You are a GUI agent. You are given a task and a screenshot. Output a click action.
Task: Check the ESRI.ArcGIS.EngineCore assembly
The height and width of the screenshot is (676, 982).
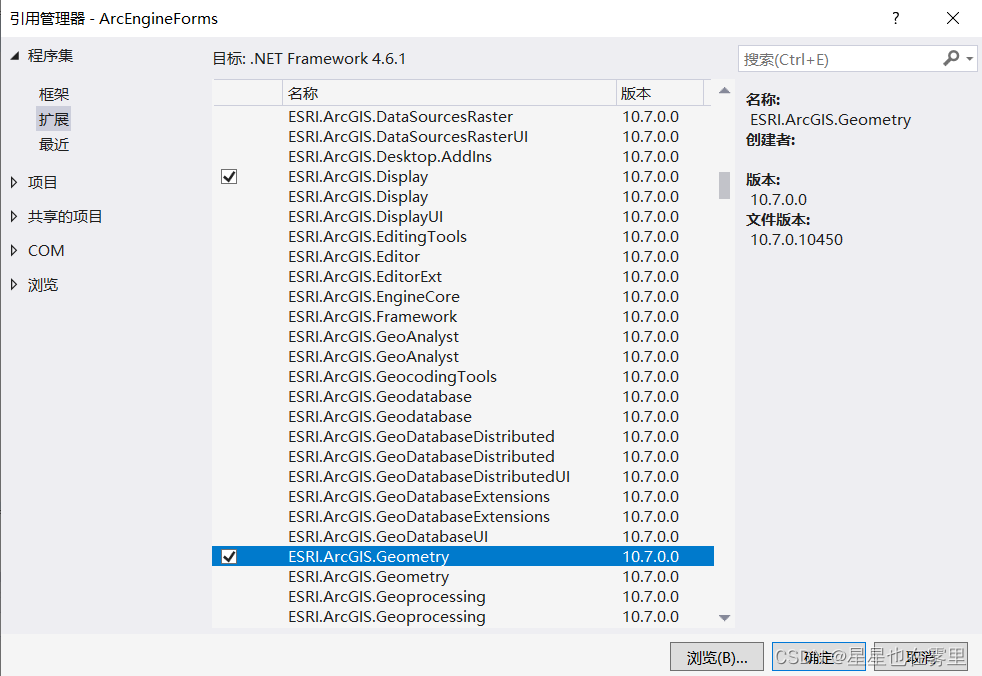229,296
